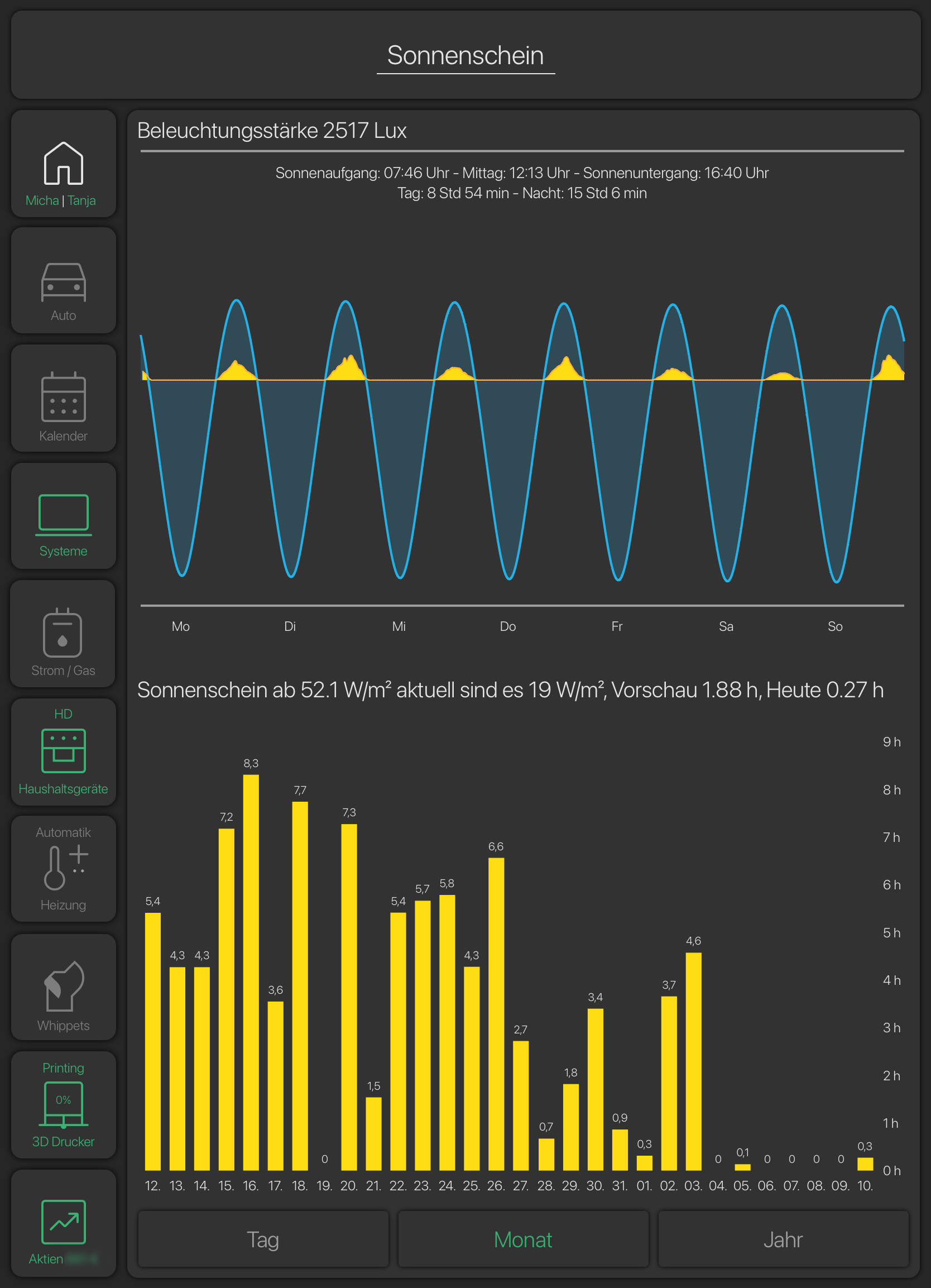
Task: Click the Tag 8 Std 54 min line
Action: point(522,193)
